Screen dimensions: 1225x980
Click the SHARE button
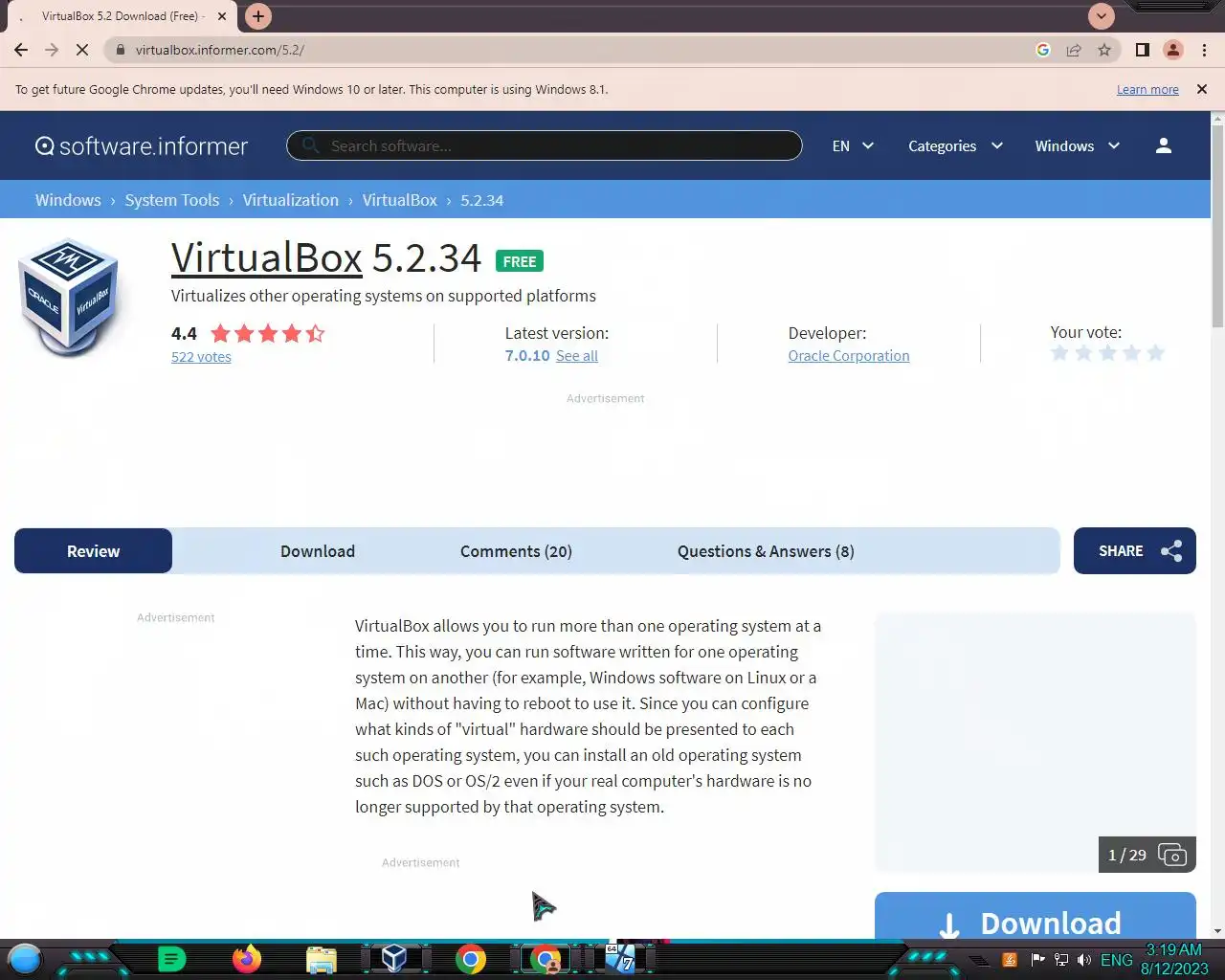pyautogui.click(x=1135, y=551)
